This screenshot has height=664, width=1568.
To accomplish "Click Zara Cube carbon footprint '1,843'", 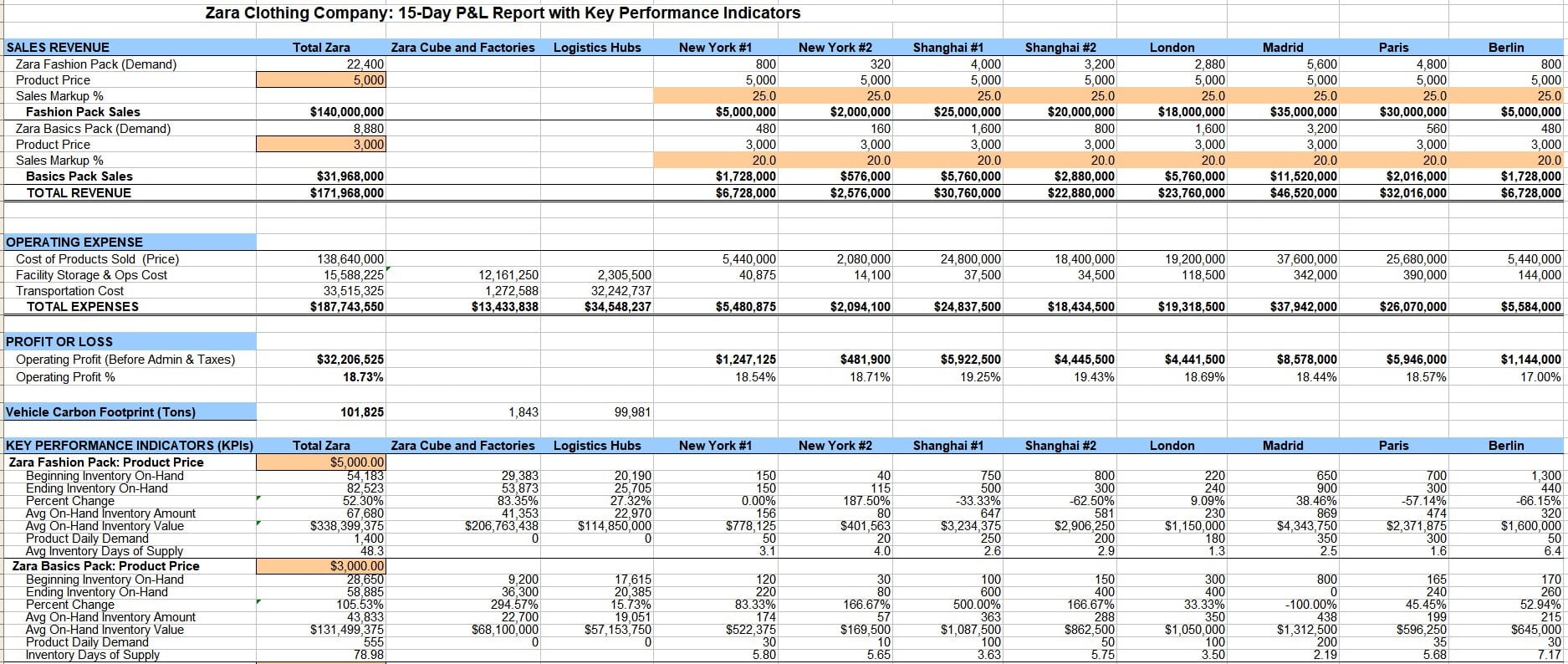I will [x=523, y=412].
